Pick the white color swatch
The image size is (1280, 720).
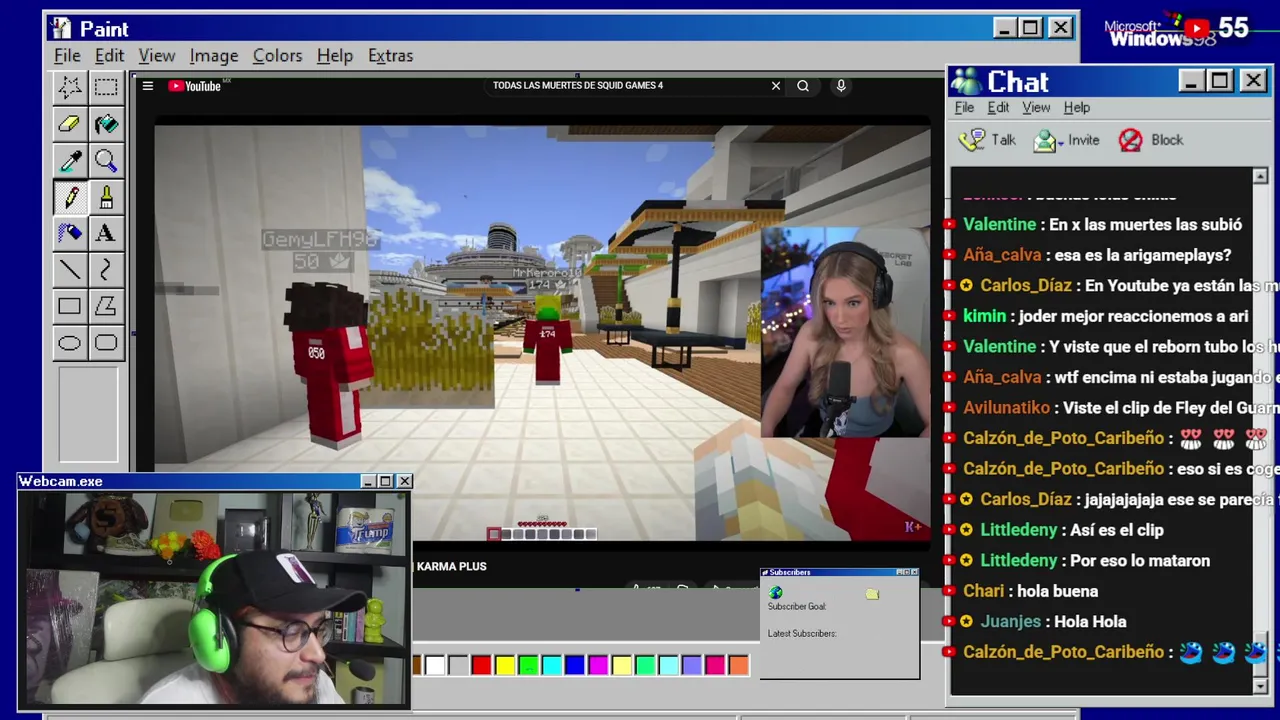[435, 666]
